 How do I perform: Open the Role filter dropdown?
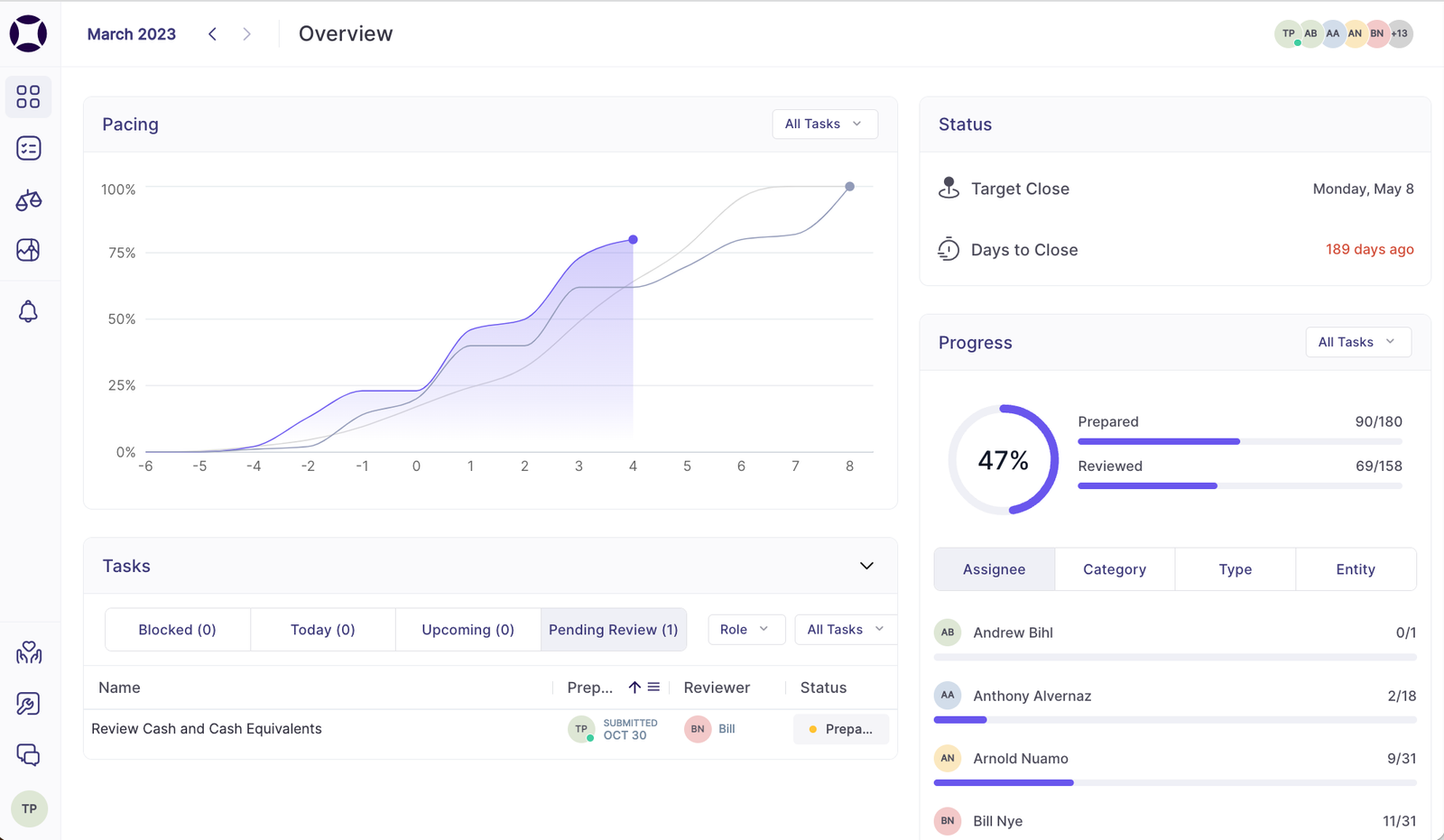click(x=745, y=630)
